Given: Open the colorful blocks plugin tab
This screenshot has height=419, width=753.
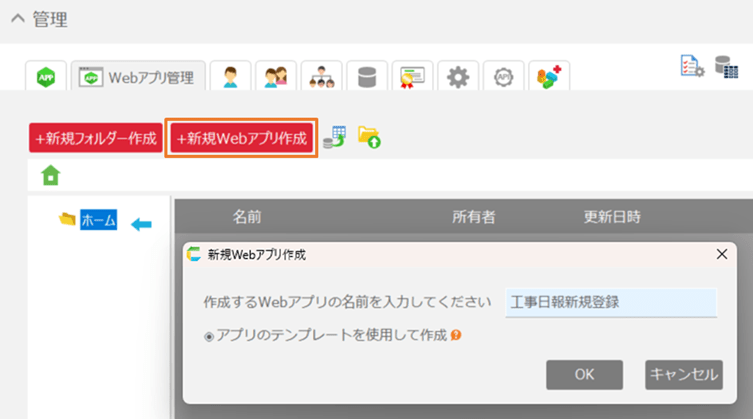Looking at the screenshot, I should pyautogui.click(x=549, y=77).
